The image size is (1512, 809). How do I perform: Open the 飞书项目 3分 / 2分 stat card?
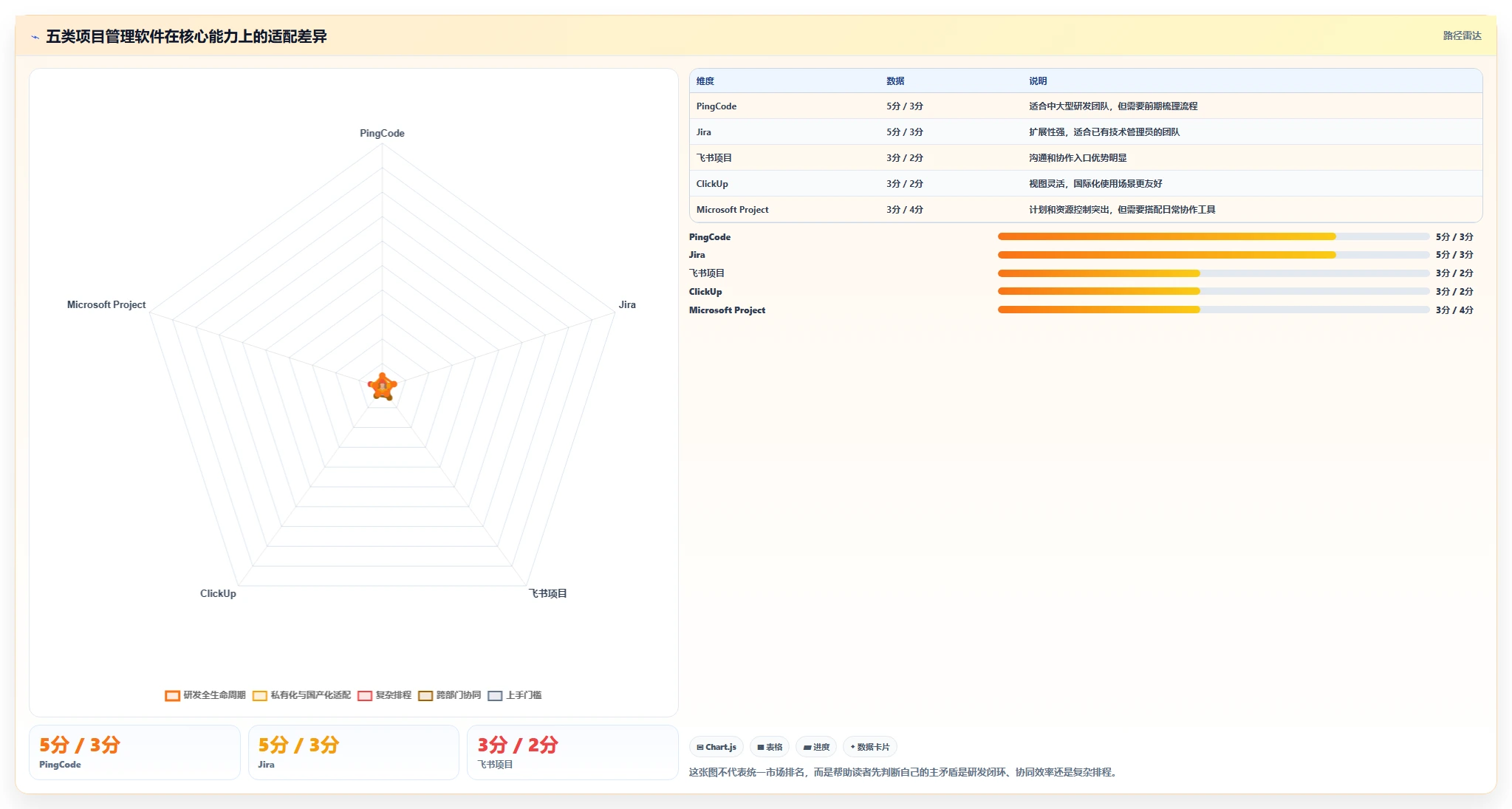[x=572, y=752]
